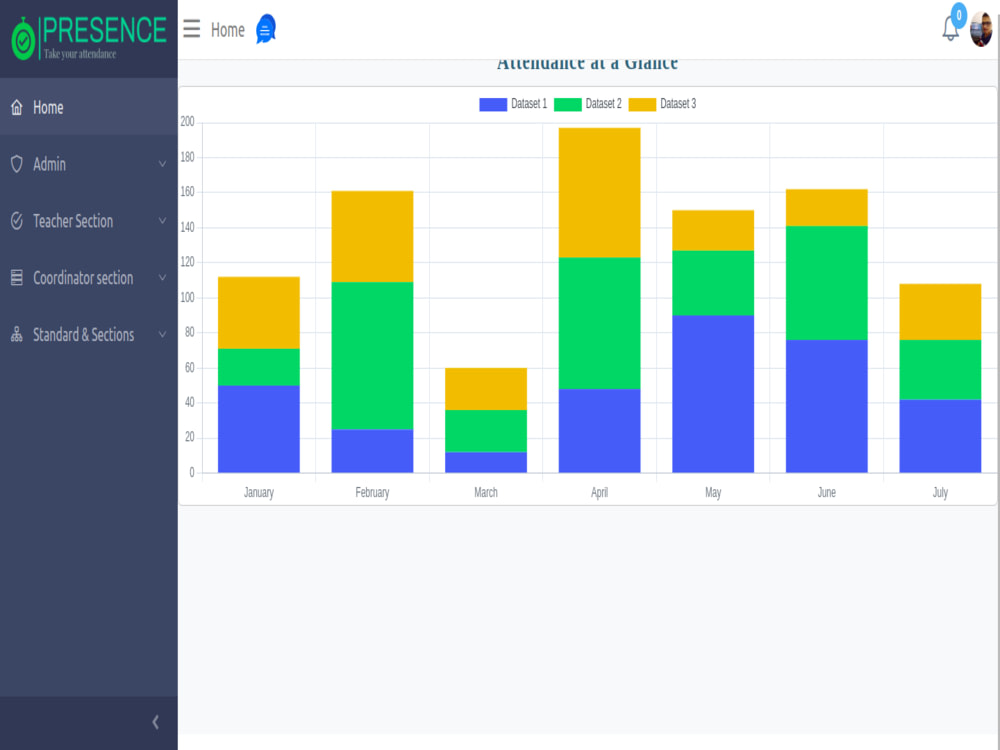1000x750 pixels.
Task: Click the PRESENCE logo in the sidebar
Action: (89, 38)
